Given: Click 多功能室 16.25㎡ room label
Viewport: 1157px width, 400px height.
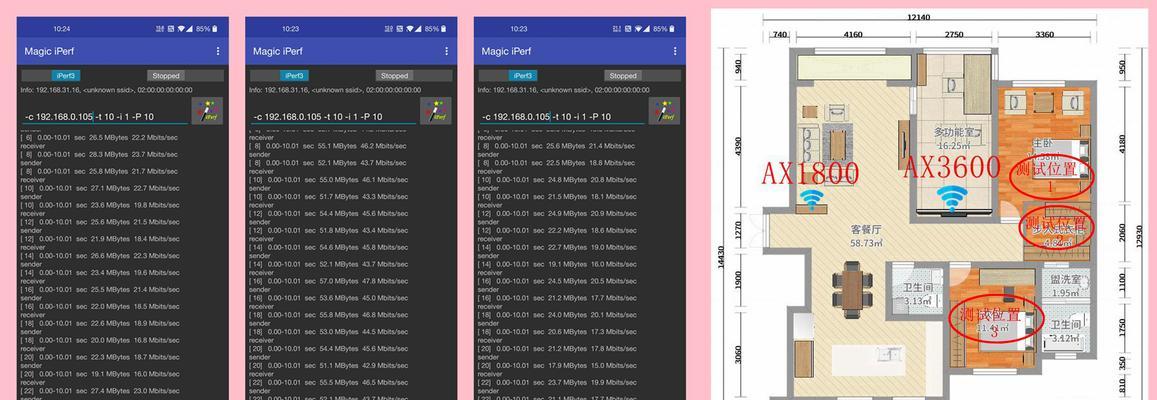Looking at the screenshot, I should coord(956,139).
